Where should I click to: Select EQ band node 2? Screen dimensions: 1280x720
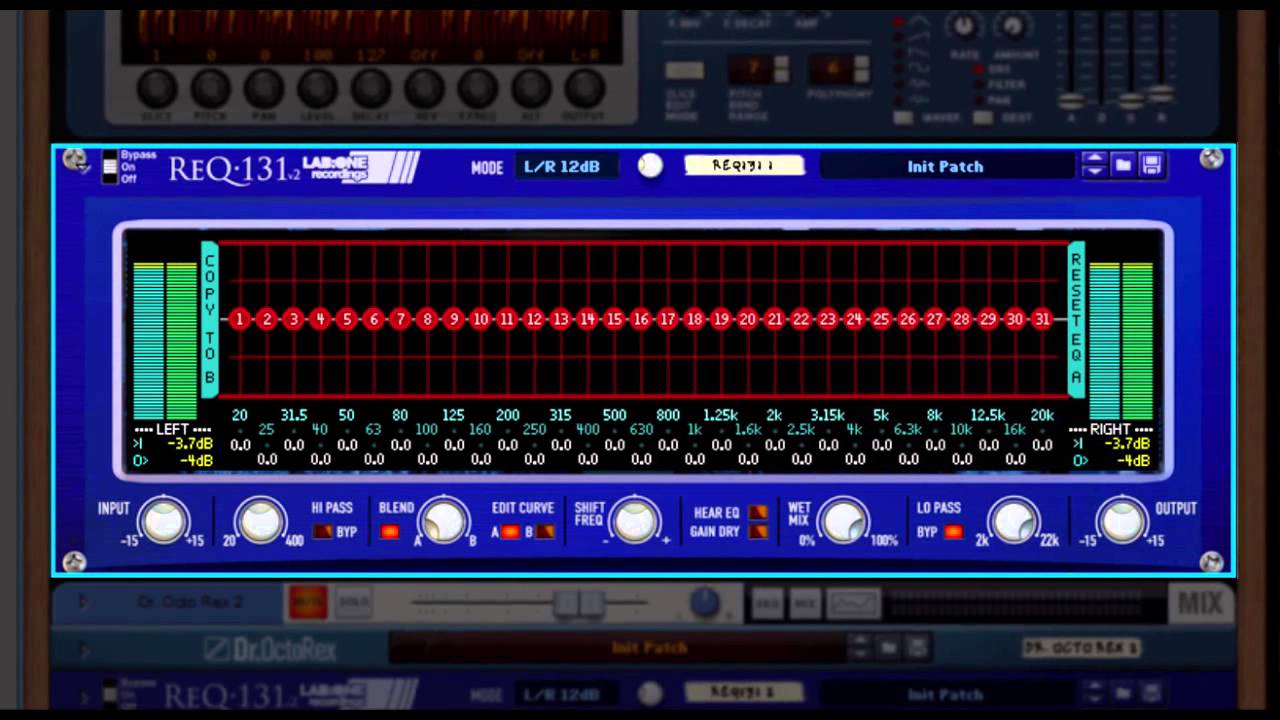(x=266, y=319)
